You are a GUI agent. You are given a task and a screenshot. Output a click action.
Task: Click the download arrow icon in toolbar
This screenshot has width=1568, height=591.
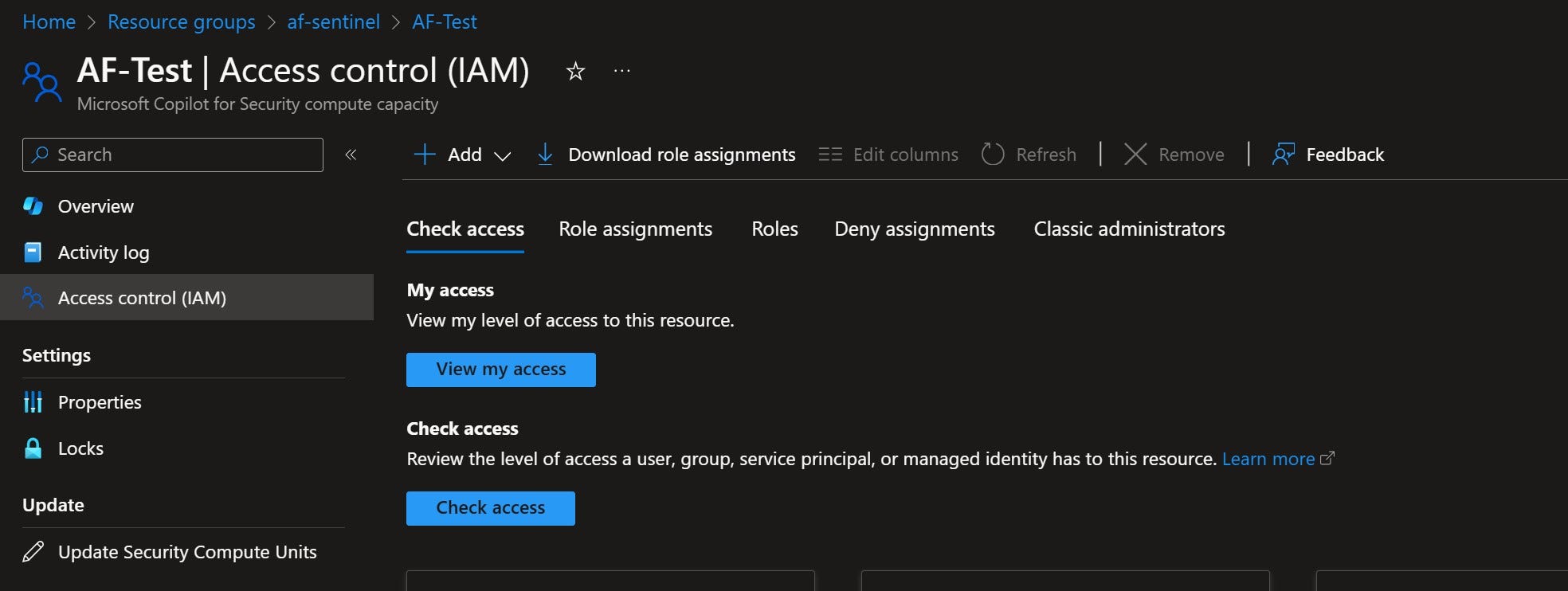(x=545, y=154)
